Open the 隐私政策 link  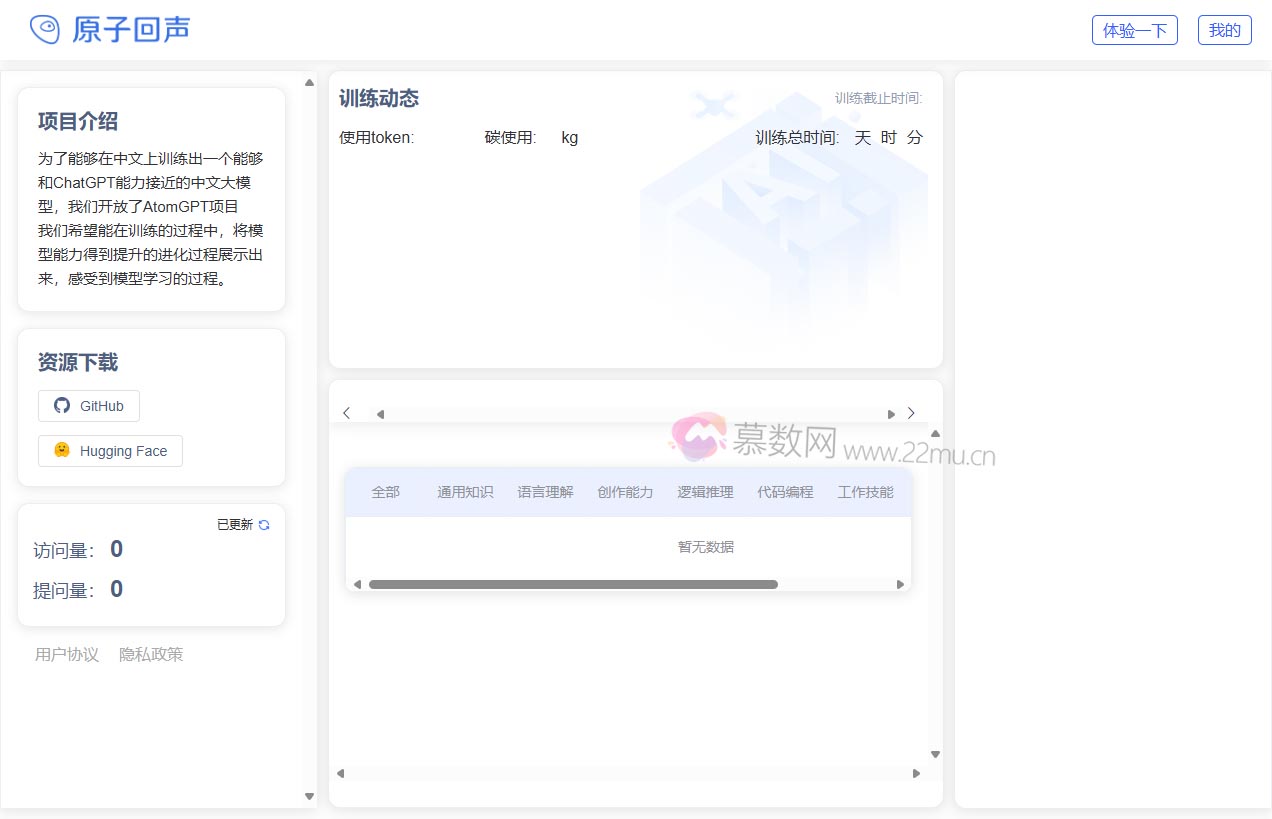coord(151,655)
